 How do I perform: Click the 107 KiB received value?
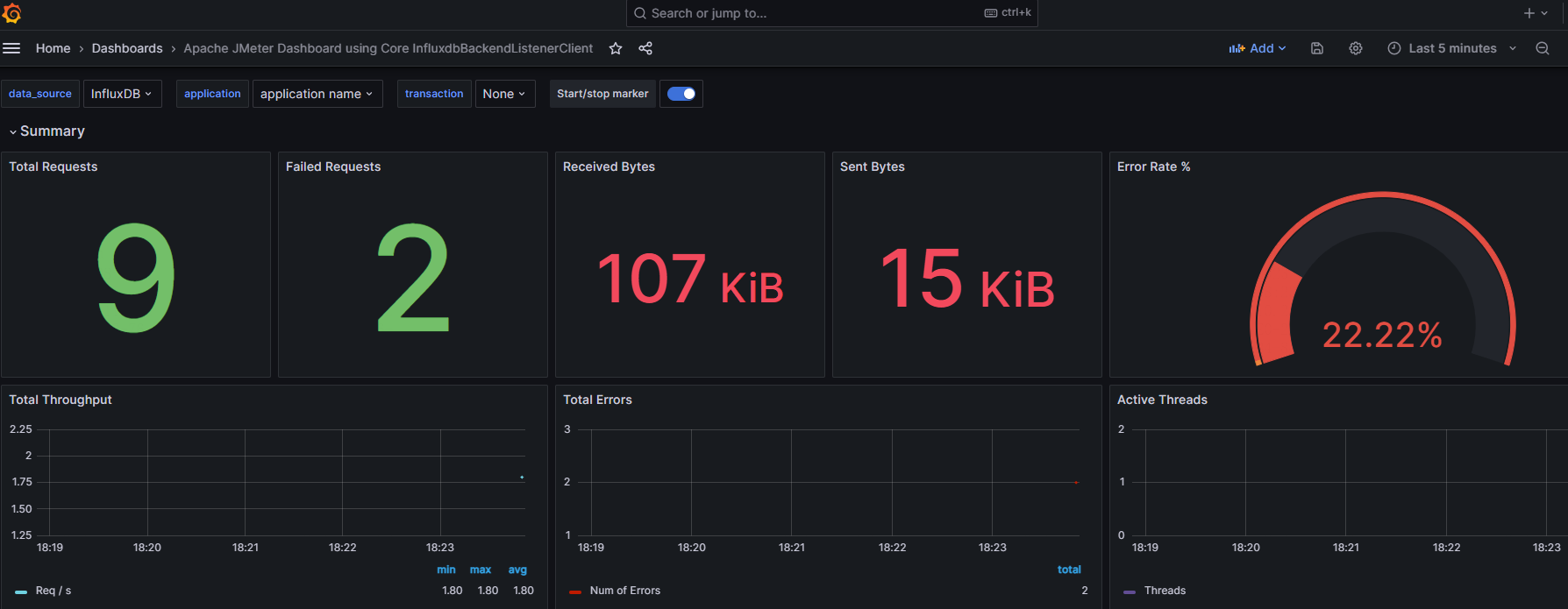coord(690,280)
